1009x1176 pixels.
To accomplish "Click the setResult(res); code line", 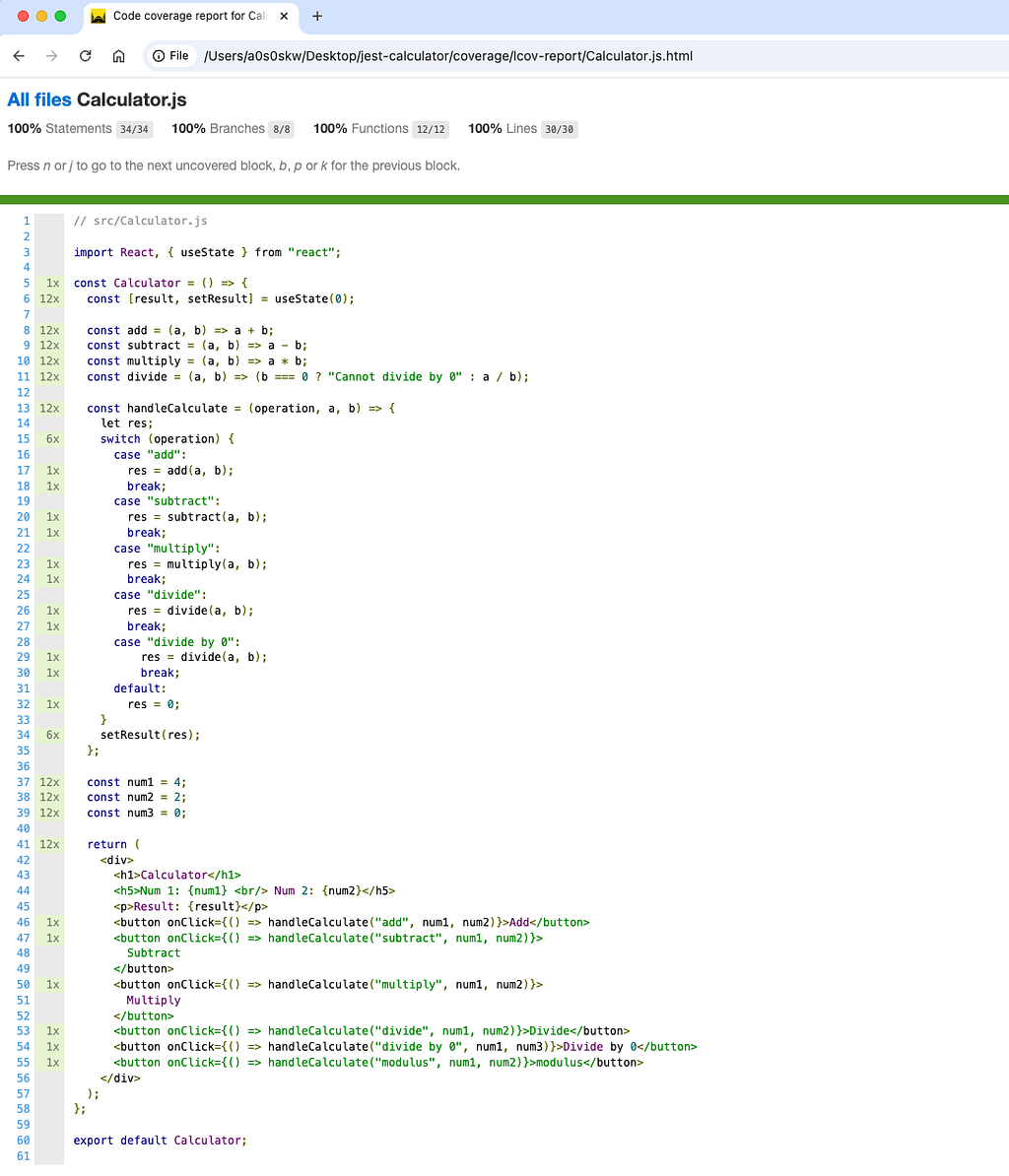I will click(150, 735).
